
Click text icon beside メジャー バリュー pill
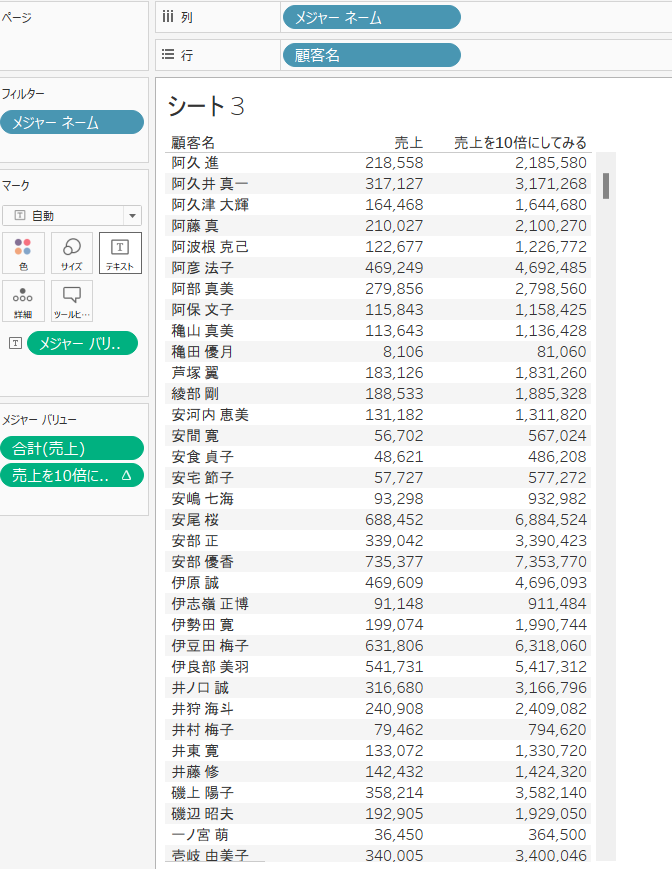pos(16,343)
